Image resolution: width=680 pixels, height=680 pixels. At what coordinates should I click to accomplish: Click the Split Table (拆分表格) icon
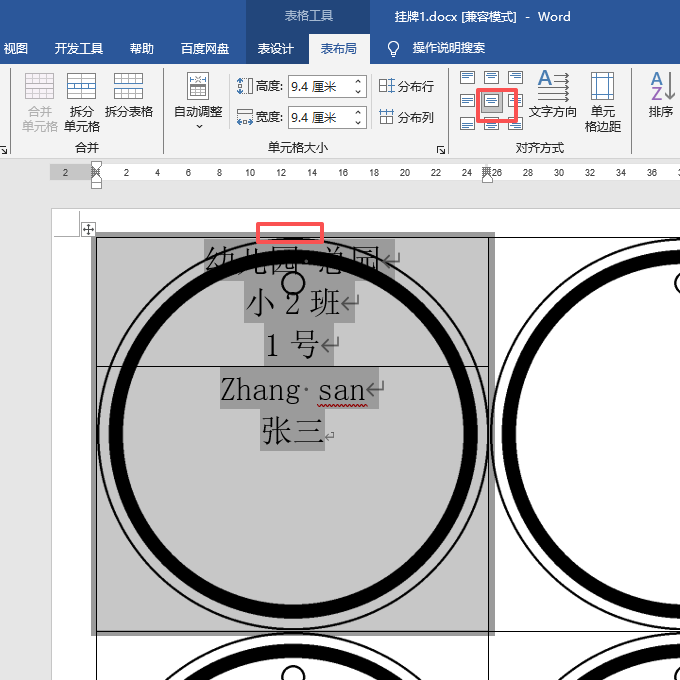(x=128, y=86)
